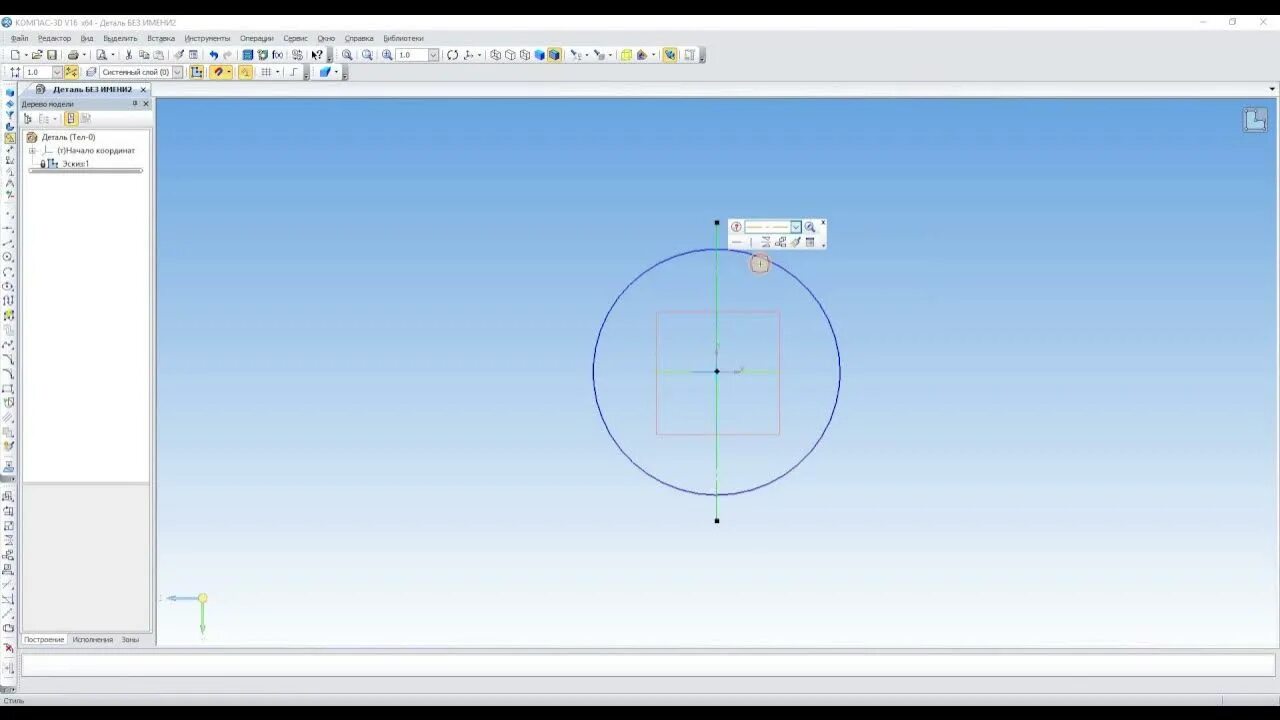Close the Дерево модели panel
Image resolution: width=1280 pixels, height=720 pixels.
(146, 103)
